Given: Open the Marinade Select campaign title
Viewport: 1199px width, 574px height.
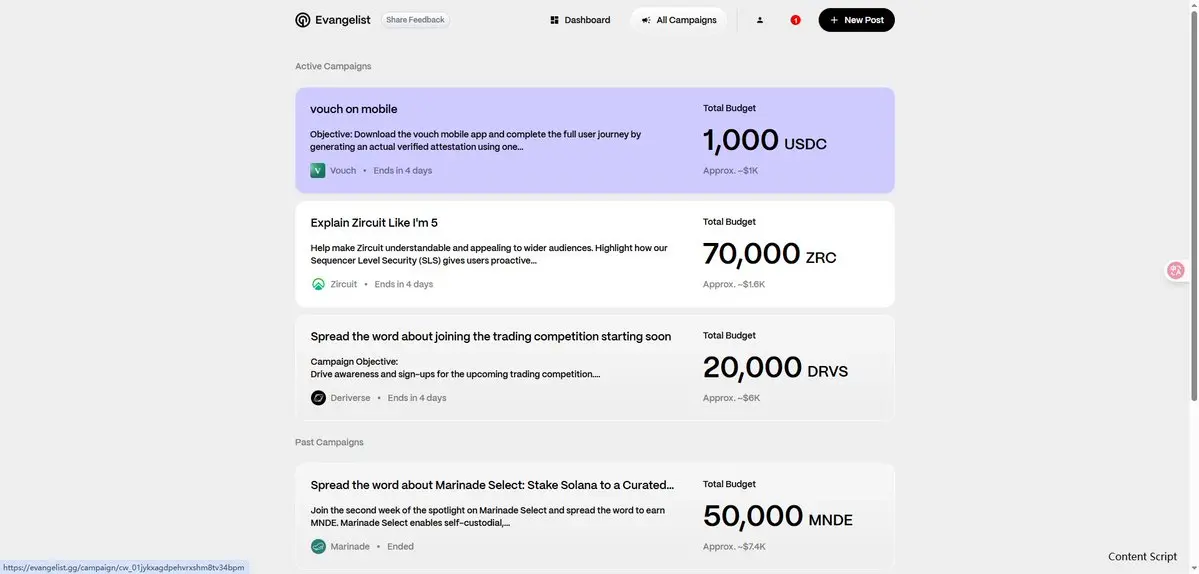Looking at the screenshot, I should tap(492, 485).
